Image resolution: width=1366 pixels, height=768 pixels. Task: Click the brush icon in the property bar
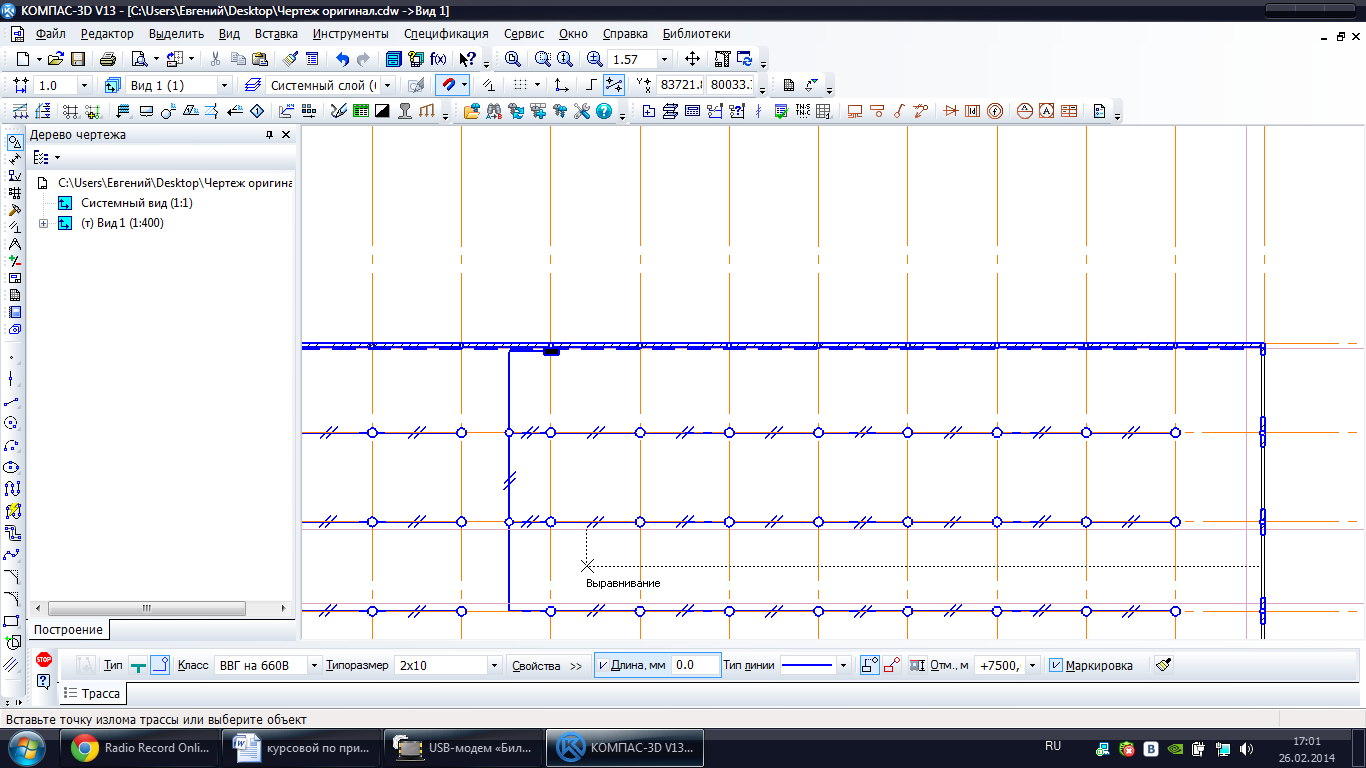pos(1163,665)
